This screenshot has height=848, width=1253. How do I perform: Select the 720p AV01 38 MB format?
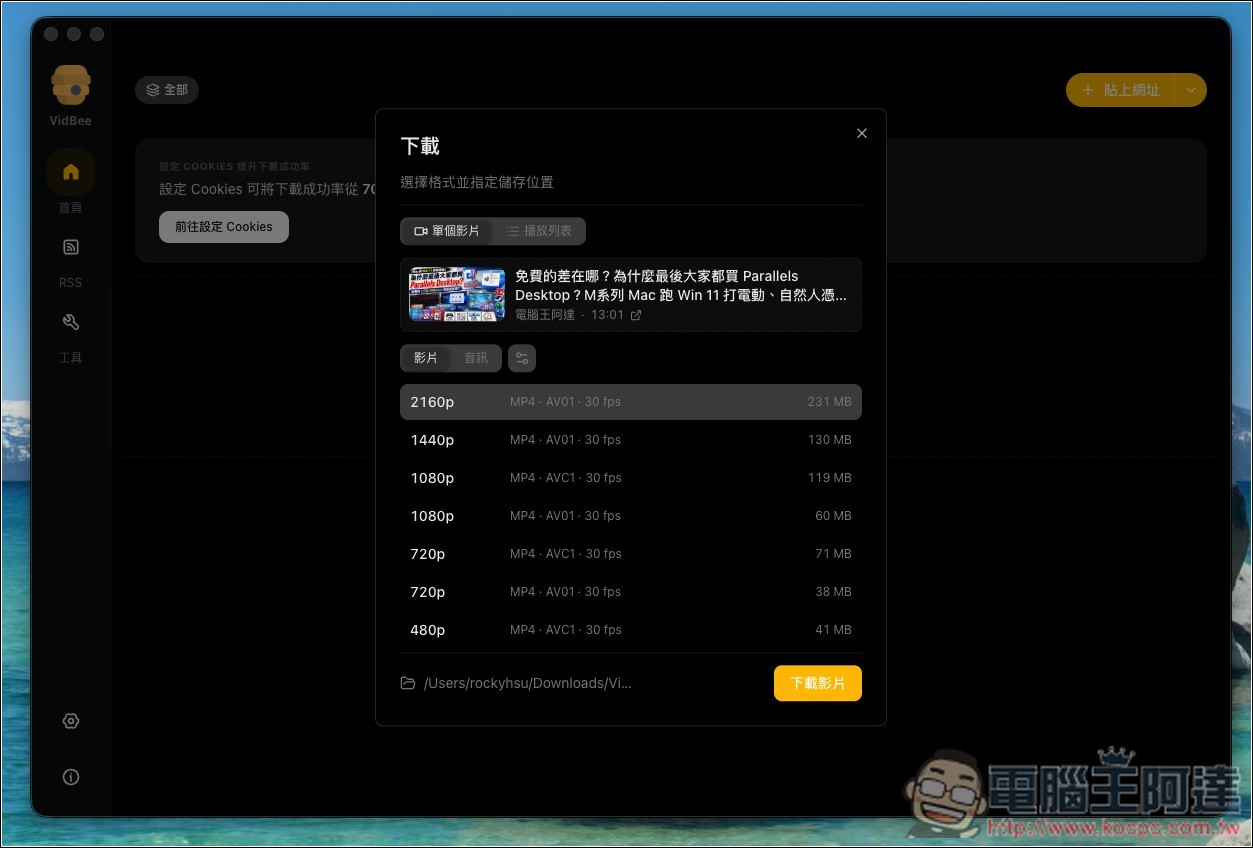tap(631, 592)
